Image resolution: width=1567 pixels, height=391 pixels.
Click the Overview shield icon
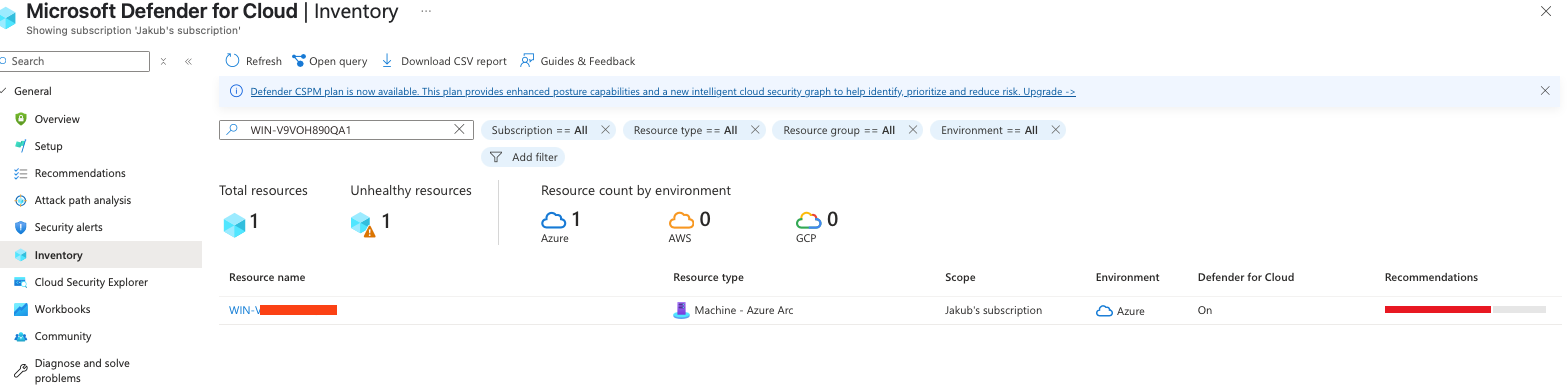click(20, 119)
